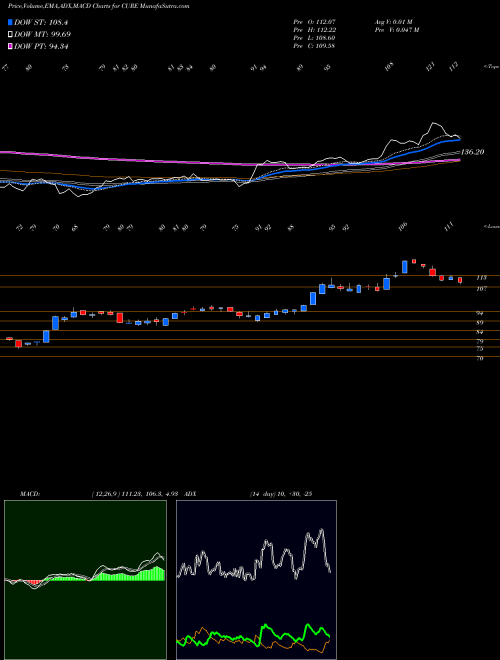Click the 113 price level label
The image size is (500, 660).
click(x=481, y=278)
